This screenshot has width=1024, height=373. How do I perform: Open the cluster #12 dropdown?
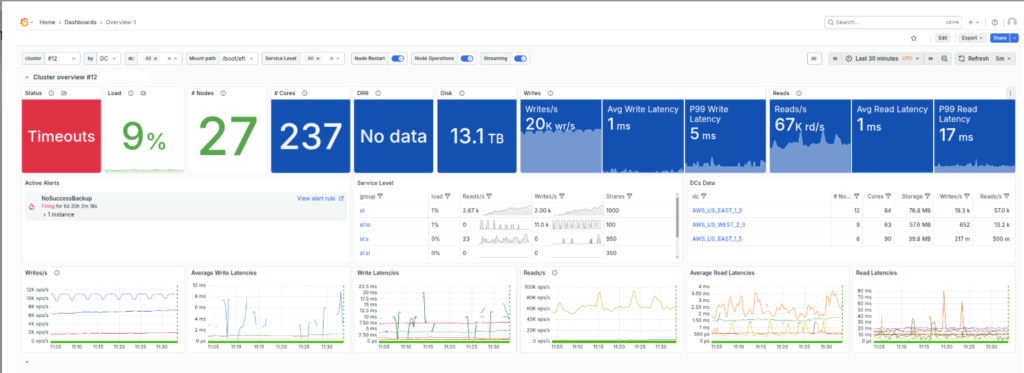62,59
